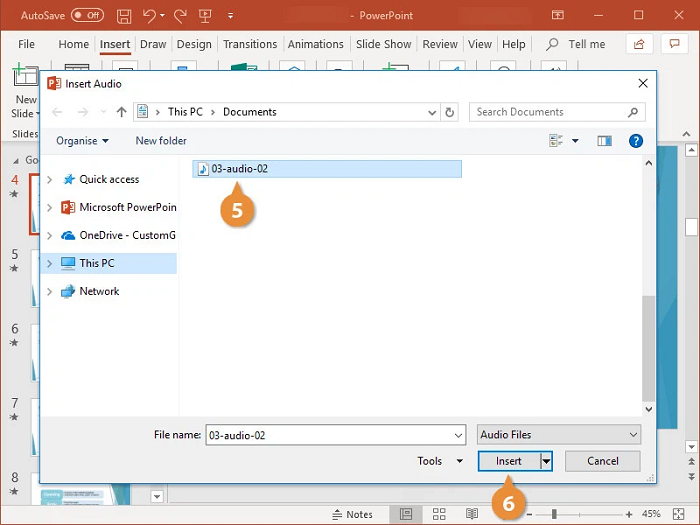Open the Slide Show ribbon tab

point(383,44)
